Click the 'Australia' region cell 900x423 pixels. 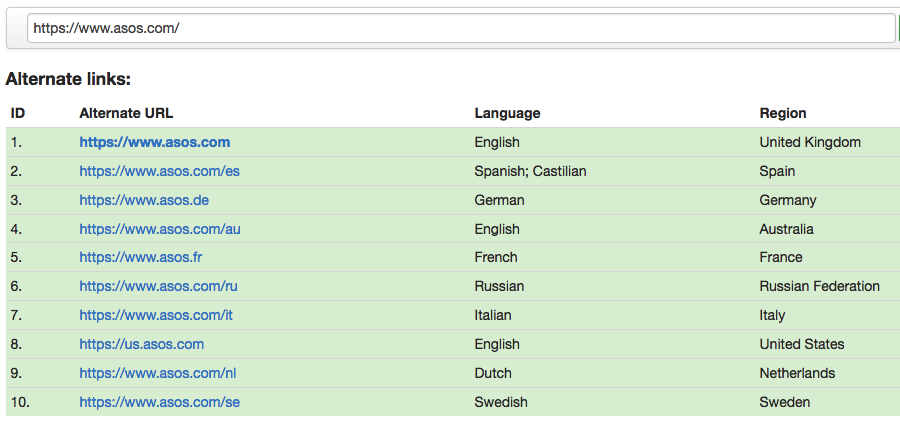(x=786, y=229)
